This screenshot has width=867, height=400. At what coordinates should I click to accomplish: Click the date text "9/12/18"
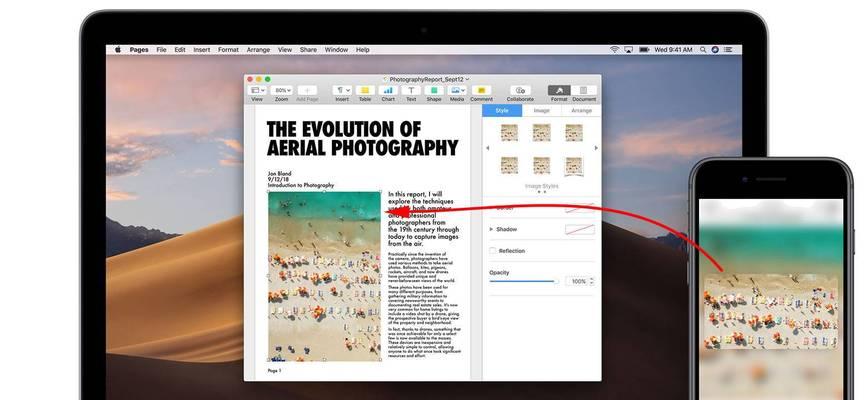coord(278,180)
